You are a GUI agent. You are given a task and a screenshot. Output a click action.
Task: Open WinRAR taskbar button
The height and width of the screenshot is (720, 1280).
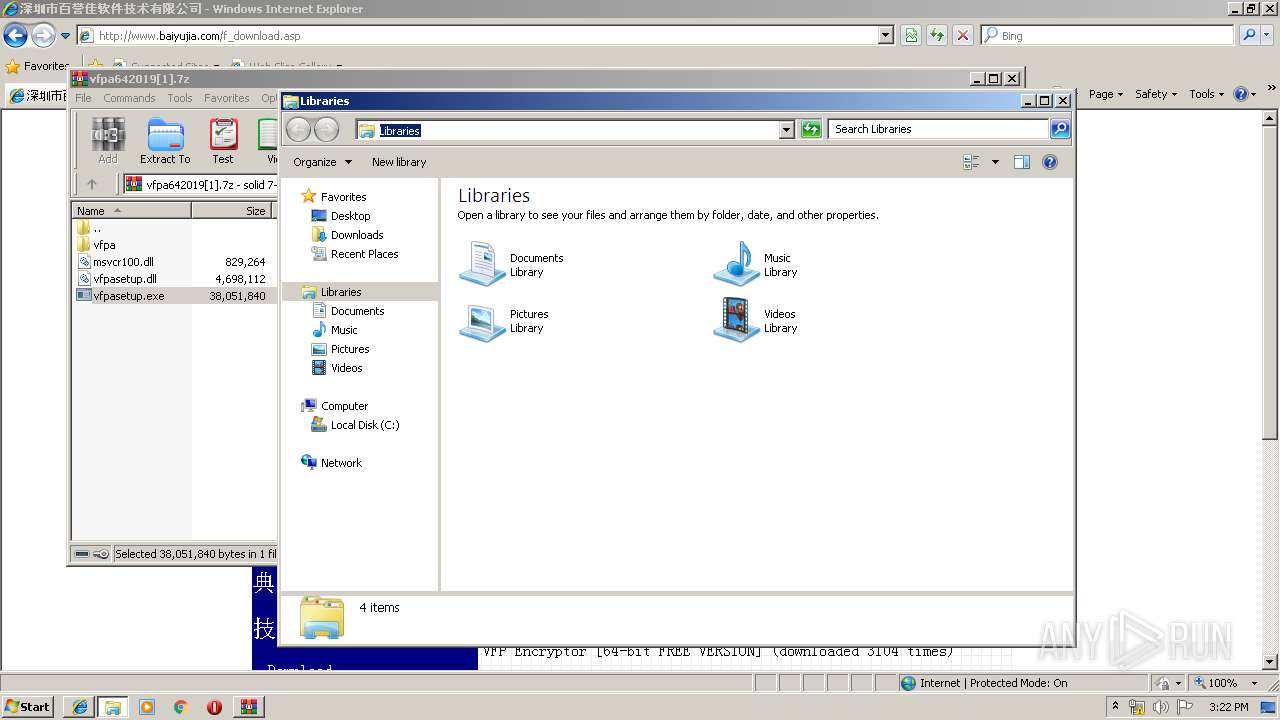coord(248,706)
